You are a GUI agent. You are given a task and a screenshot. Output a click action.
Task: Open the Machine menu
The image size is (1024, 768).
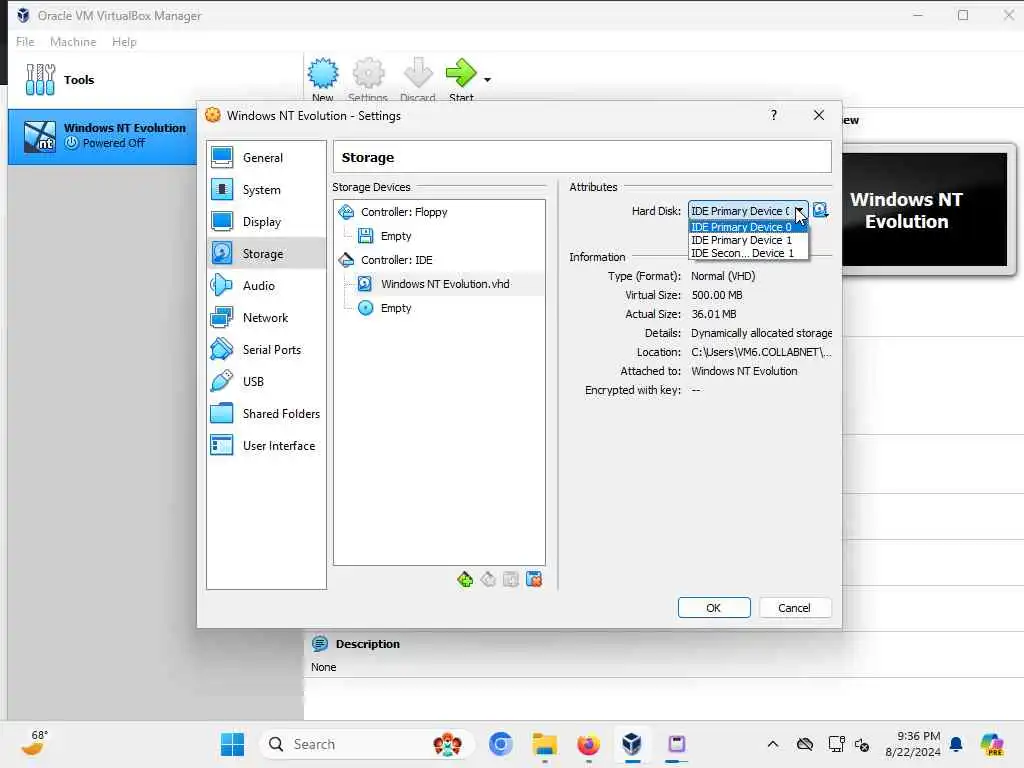[x=73, y=42]
